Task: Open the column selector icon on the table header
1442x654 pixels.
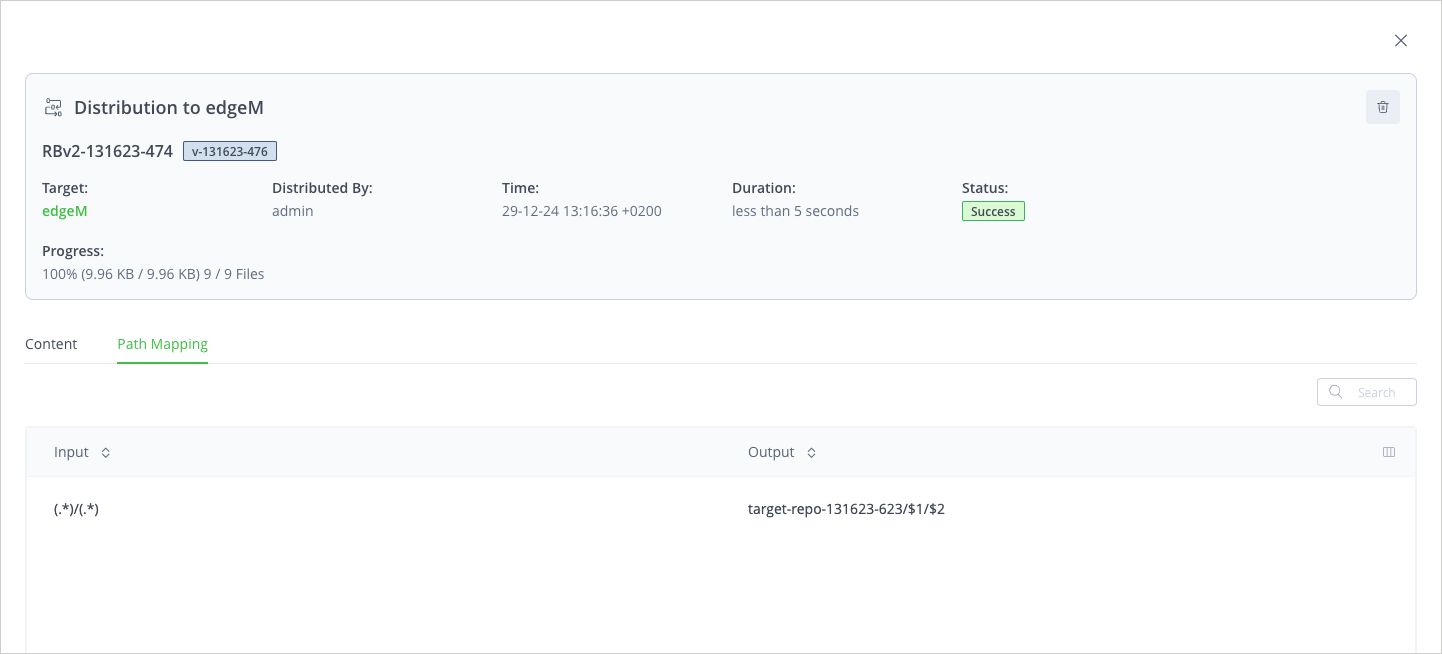Action: tap(1389, 452)
